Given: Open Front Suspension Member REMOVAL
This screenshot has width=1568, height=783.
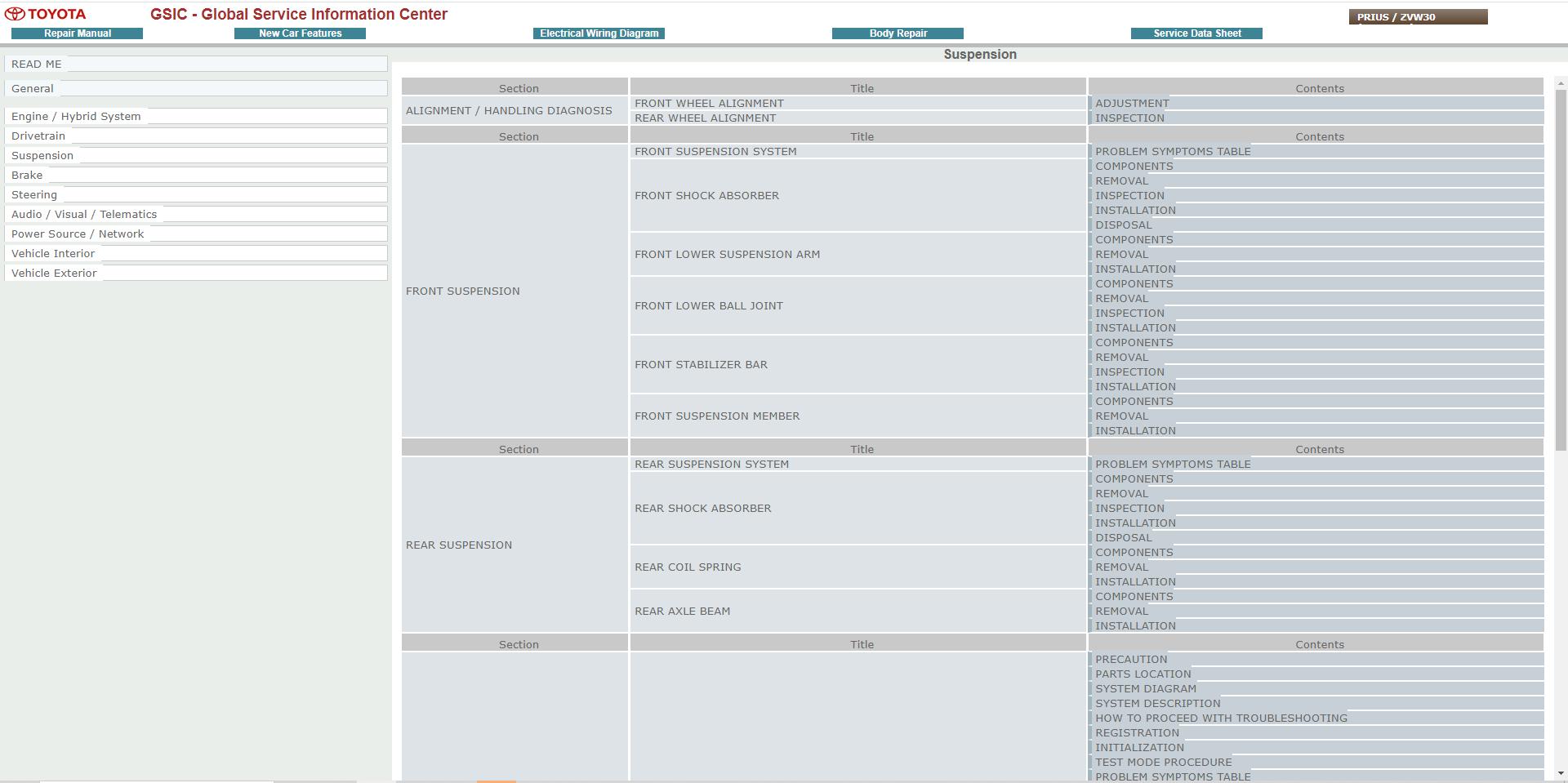Looking at the screenshot, I should tap(1121, 416).
